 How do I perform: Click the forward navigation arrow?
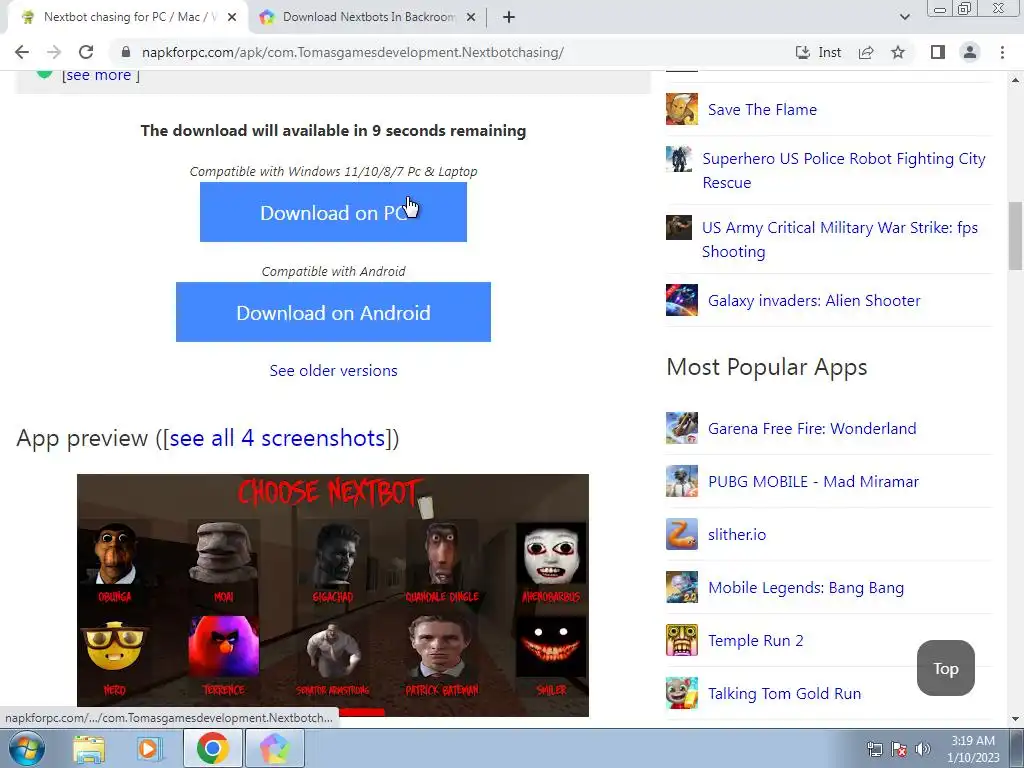(x=54, y=52)
